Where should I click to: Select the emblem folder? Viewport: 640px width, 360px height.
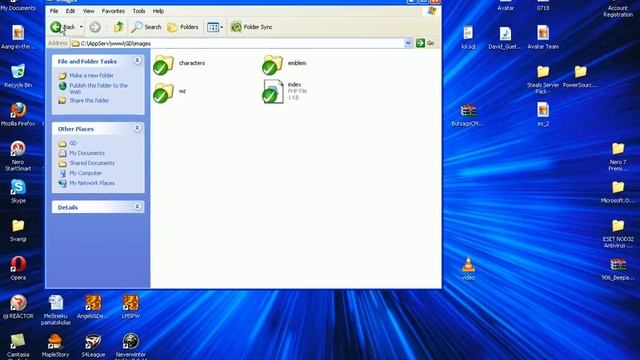pyautogui.click(x=285, y=64)
